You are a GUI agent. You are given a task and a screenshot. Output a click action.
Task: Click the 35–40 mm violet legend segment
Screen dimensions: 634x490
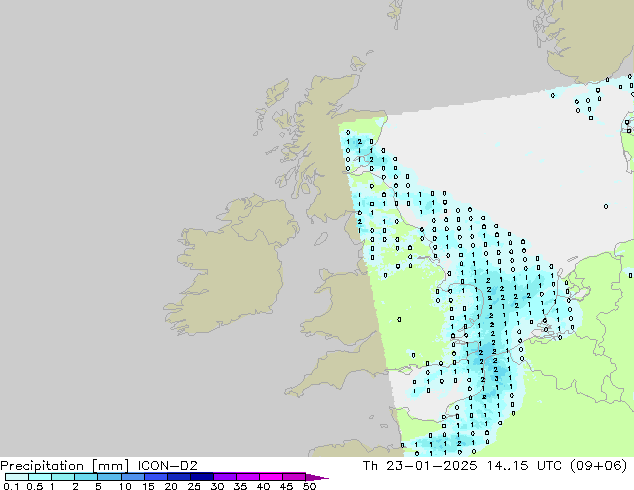[247, 477]
